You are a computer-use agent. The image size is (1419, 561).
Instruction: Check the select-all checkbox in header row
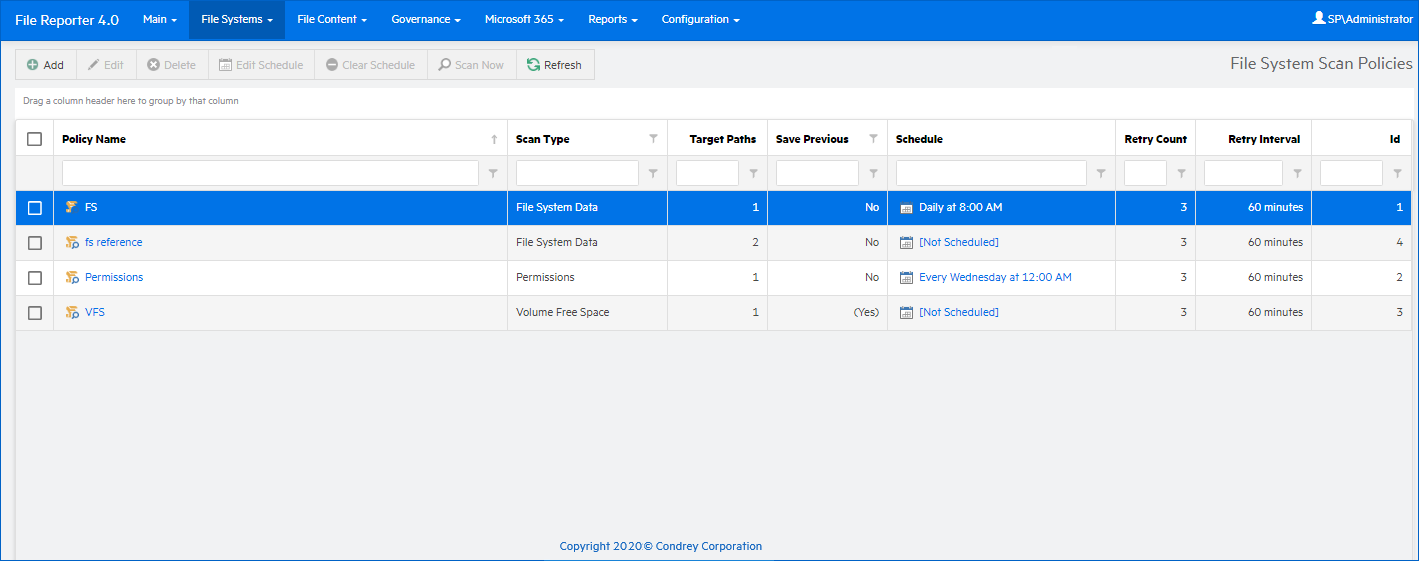pos(35,139)
